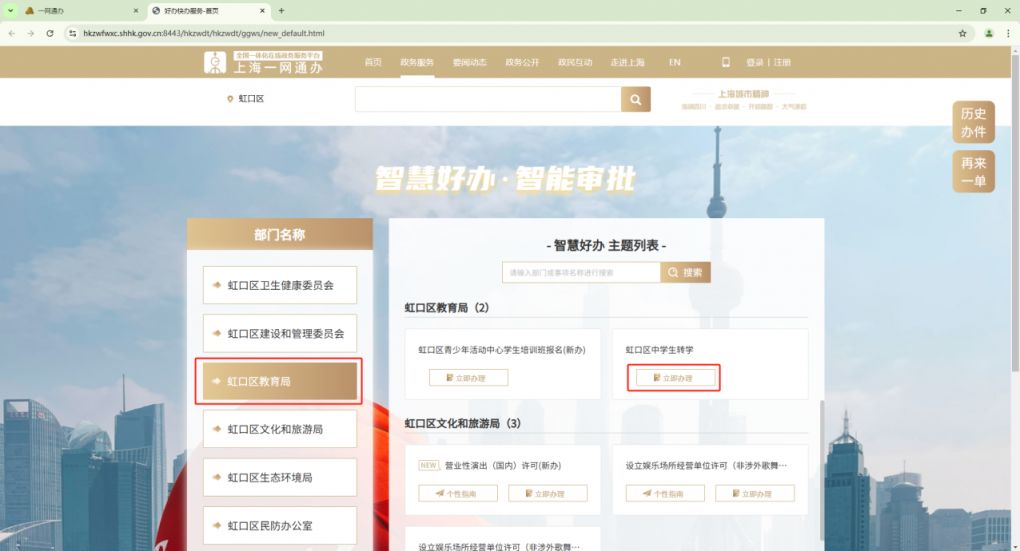
Task: Open the 再来一单 floating button
Action: click(x=974, y=172)
